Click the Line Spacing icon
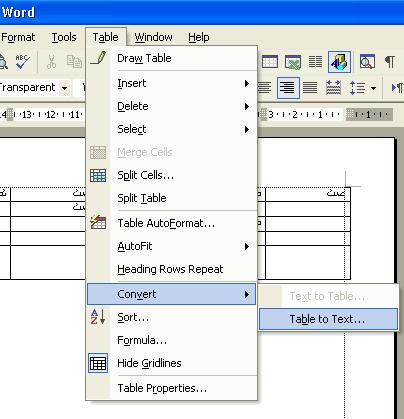The image size is (404, 419). (357, 88)
